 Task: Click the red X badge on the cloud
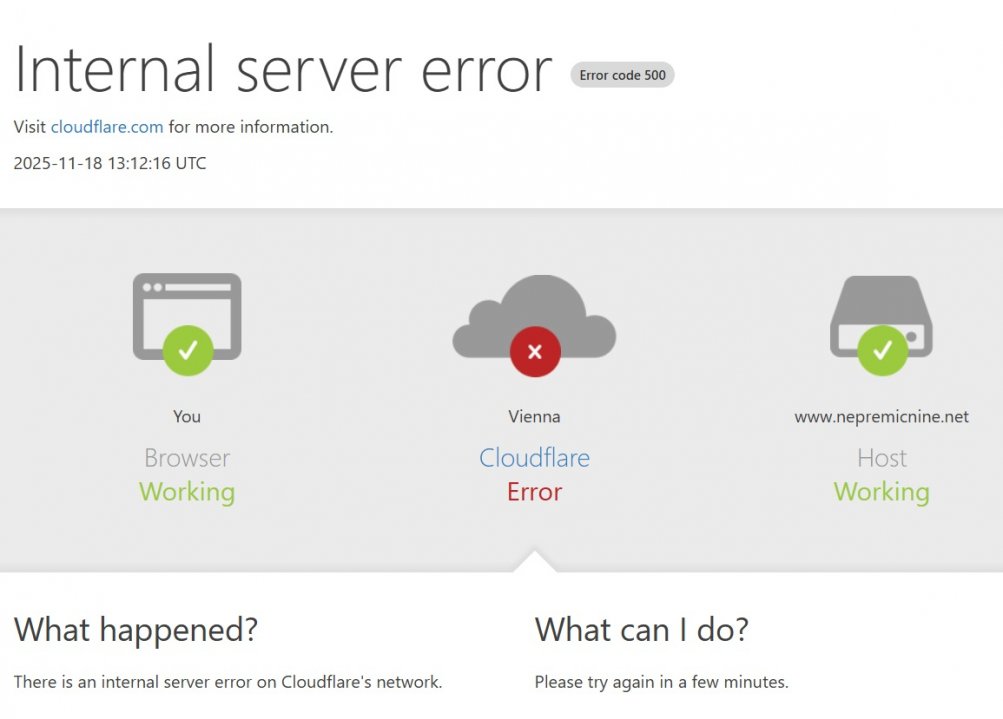[535, 351]
